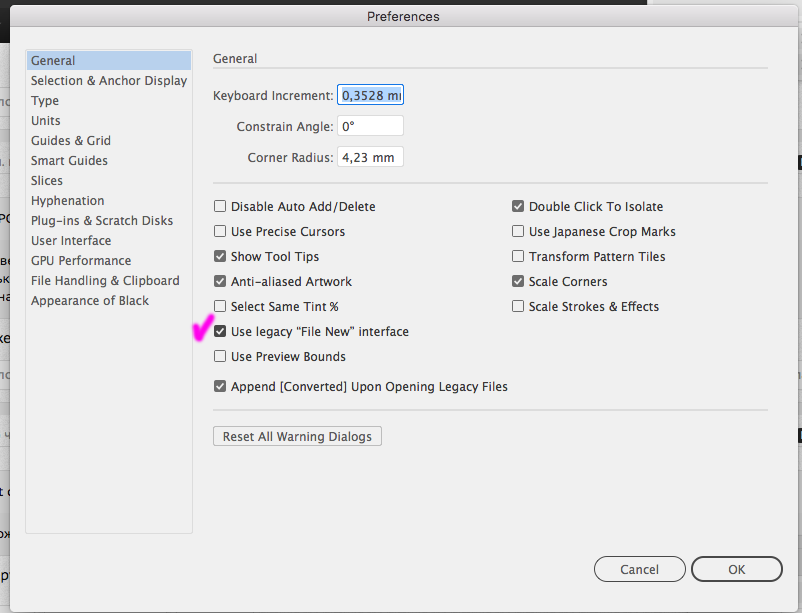Open Selection & Anchor Display preferences
802x613 pixels.
(108, 81)
